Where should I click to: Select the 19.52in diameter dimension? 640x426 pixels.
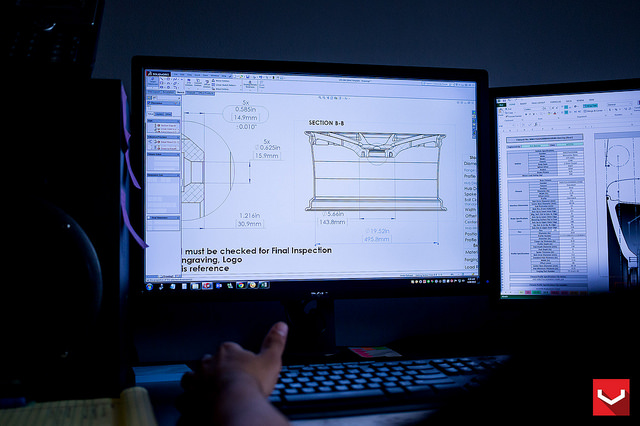(378, 231)
